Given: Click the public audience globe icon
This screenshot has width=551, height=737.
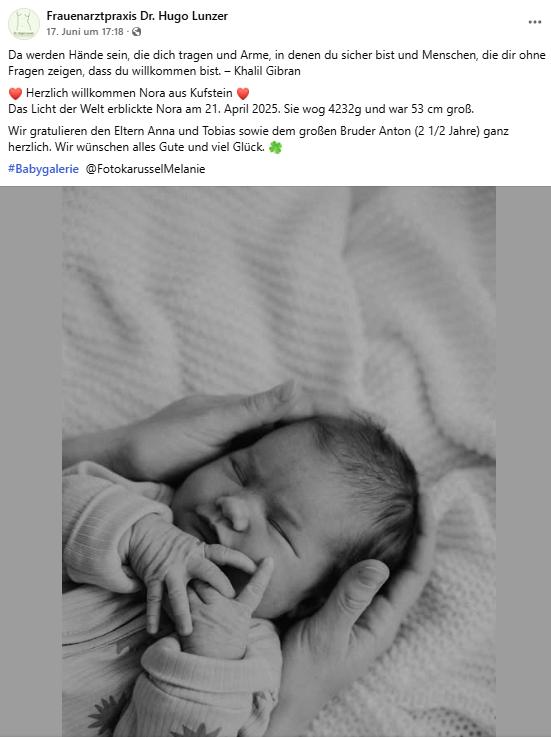Looking at the screenshot, I should (x=136, y=32).
